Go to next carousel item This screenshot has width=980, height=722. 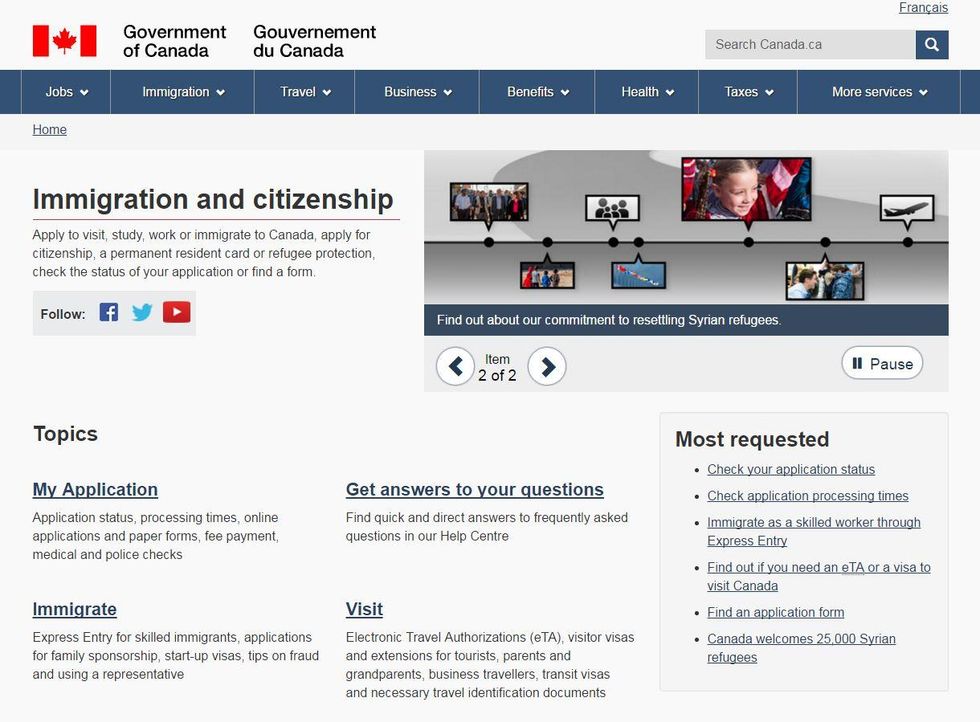coord(547,367)
